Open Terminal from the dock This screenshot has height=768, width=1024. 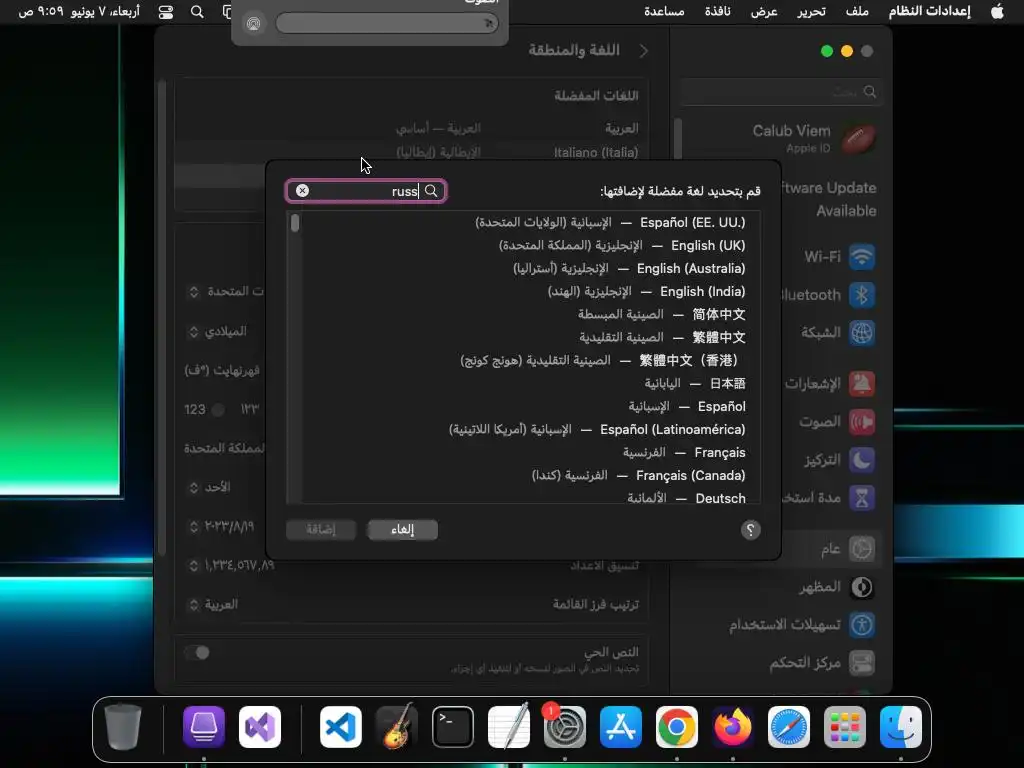[453, 727]
